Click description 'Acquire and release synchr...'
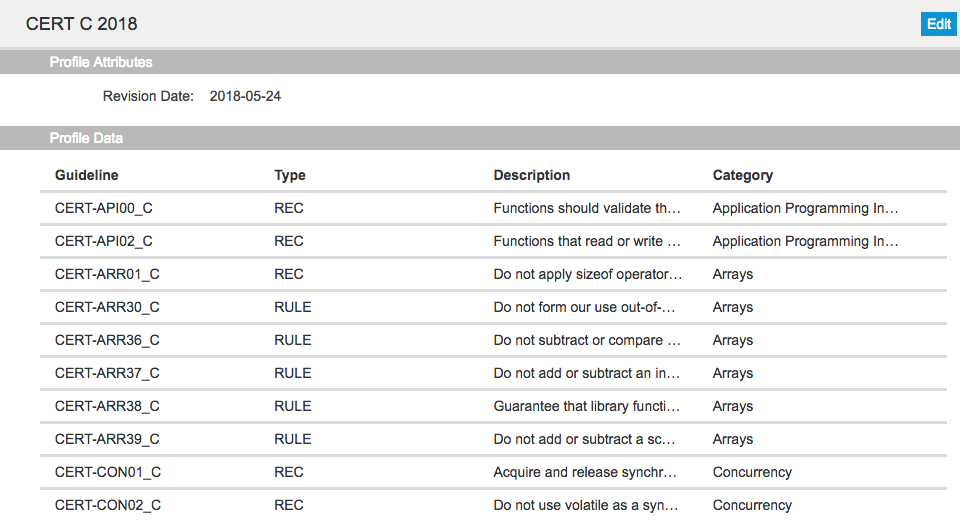960x520 pixels. point(585,473)
